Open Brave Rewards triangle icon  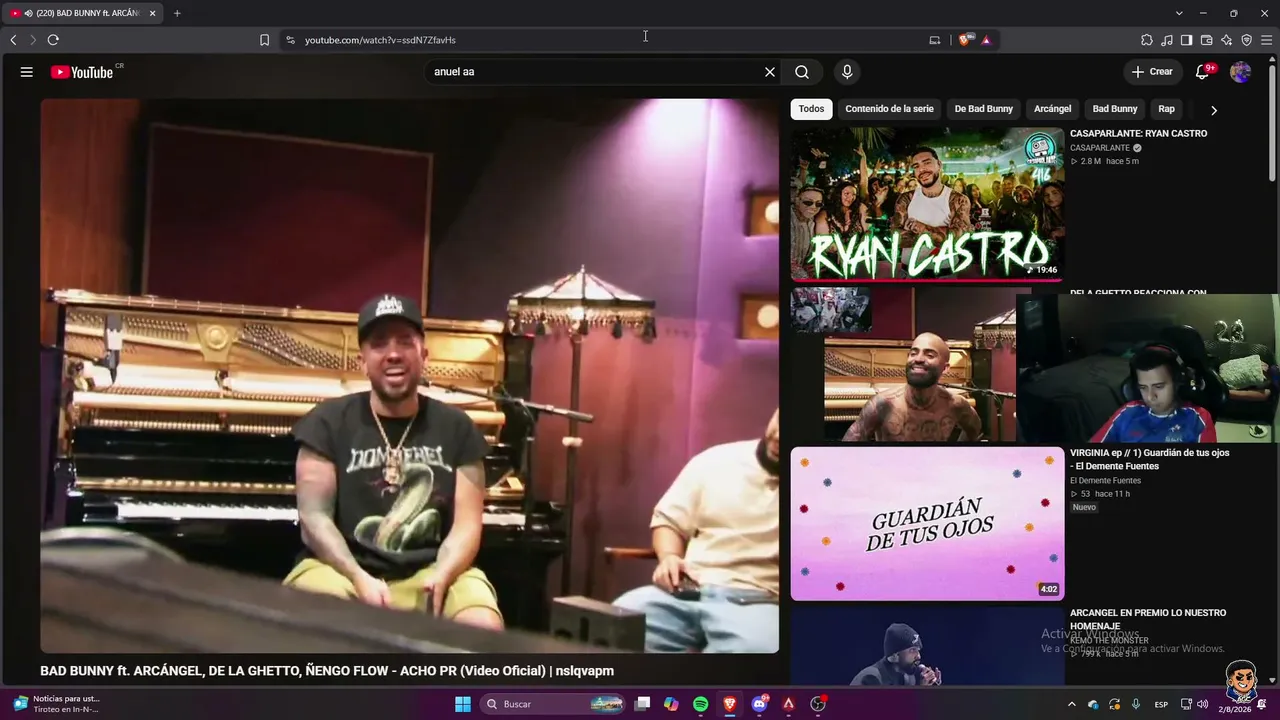[x=986, y=40]
